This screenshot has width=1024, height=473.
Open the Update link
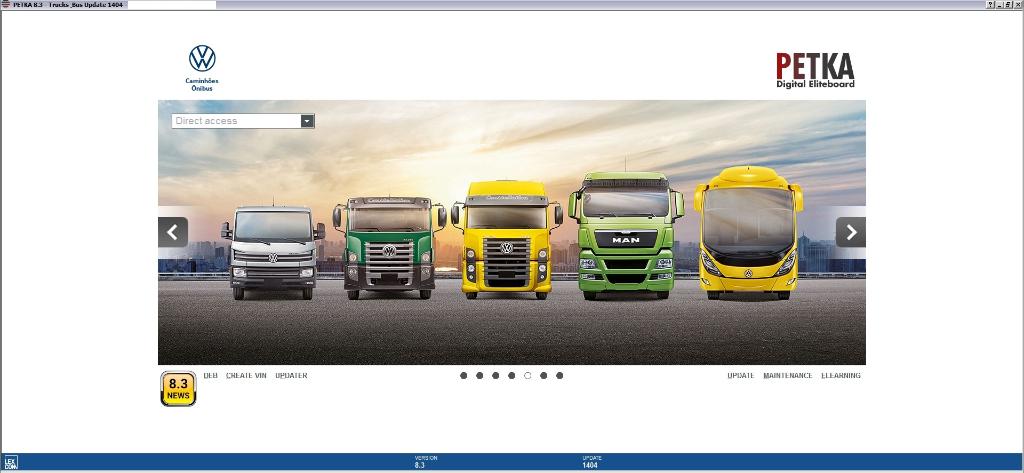(741, 376)
